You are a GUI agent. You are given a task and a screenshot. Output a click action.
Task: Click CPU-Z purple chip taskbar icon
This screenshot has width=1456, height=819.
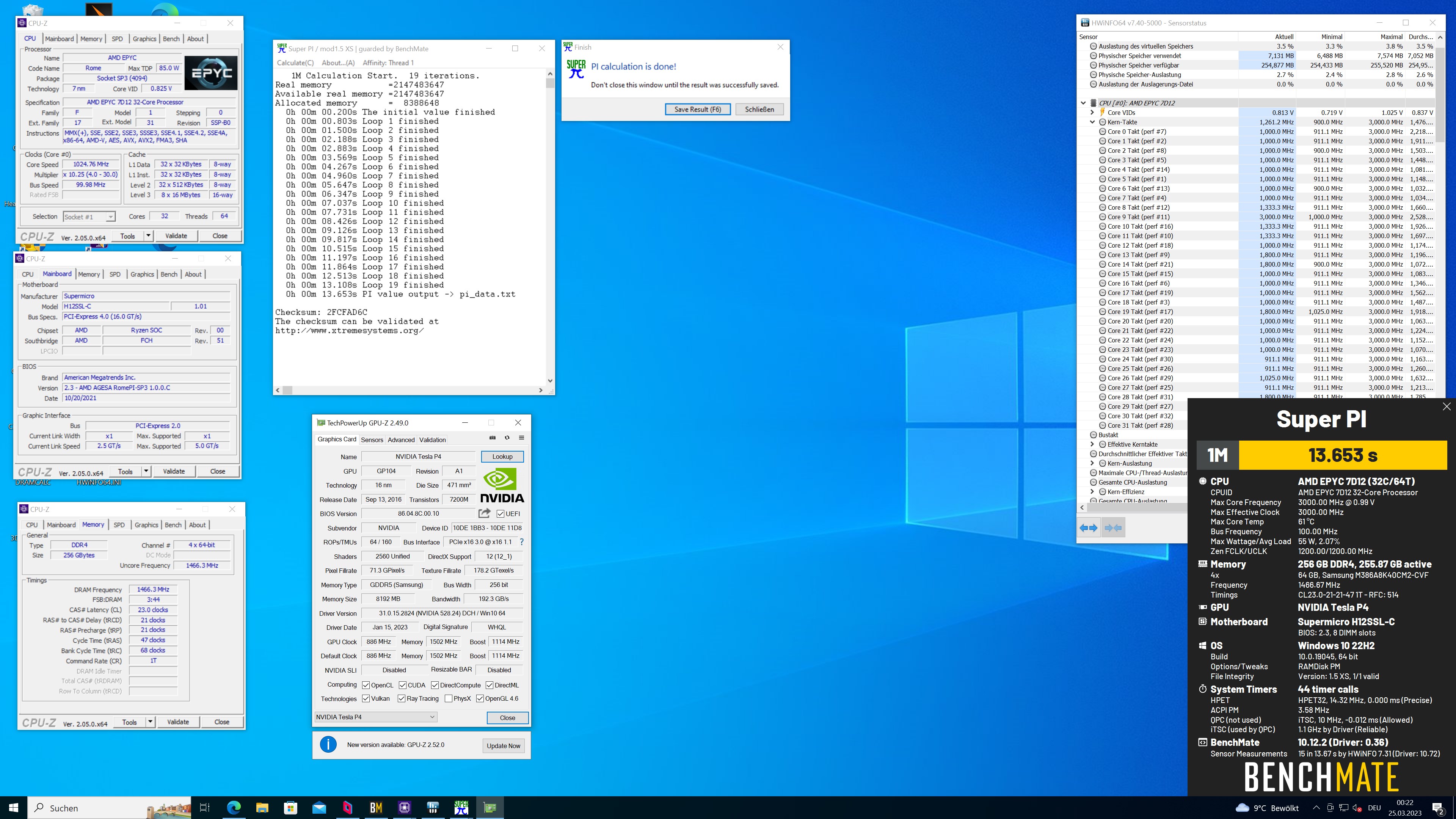click(404, 808)
